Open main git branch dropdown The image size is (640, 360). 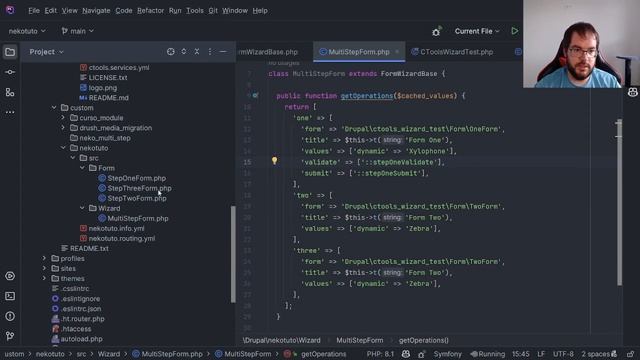(x=78, y=31)
